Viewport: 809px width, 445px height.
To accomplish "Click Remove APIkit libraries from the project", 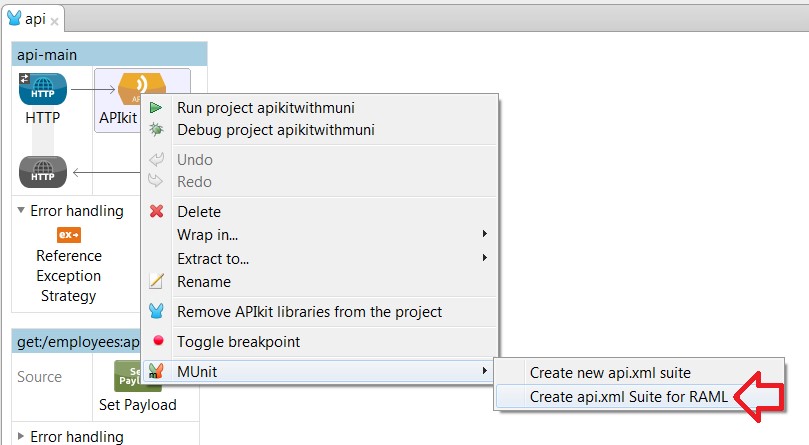I will (309, 311).
